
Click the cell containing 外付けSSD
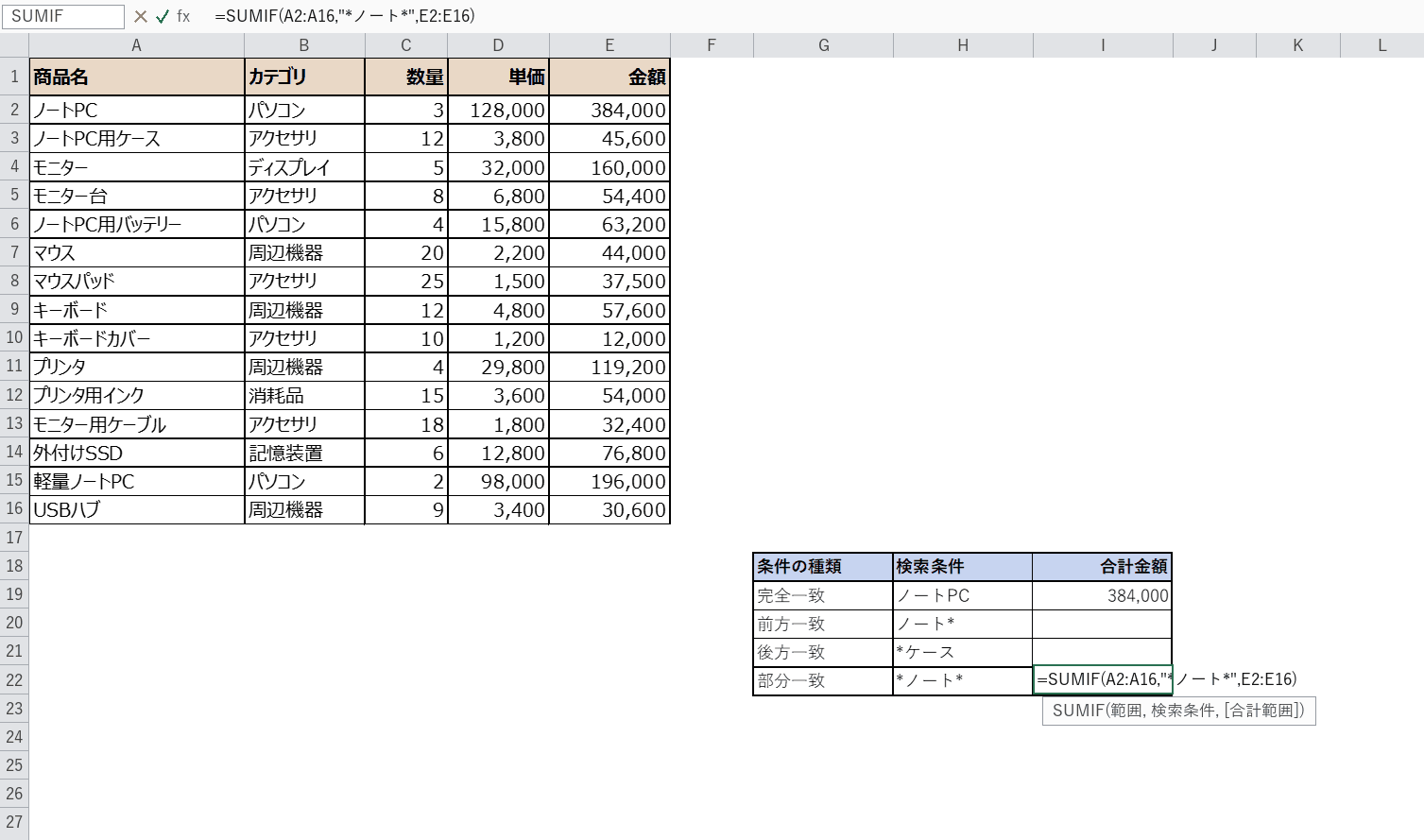click(x=137, y=453)
